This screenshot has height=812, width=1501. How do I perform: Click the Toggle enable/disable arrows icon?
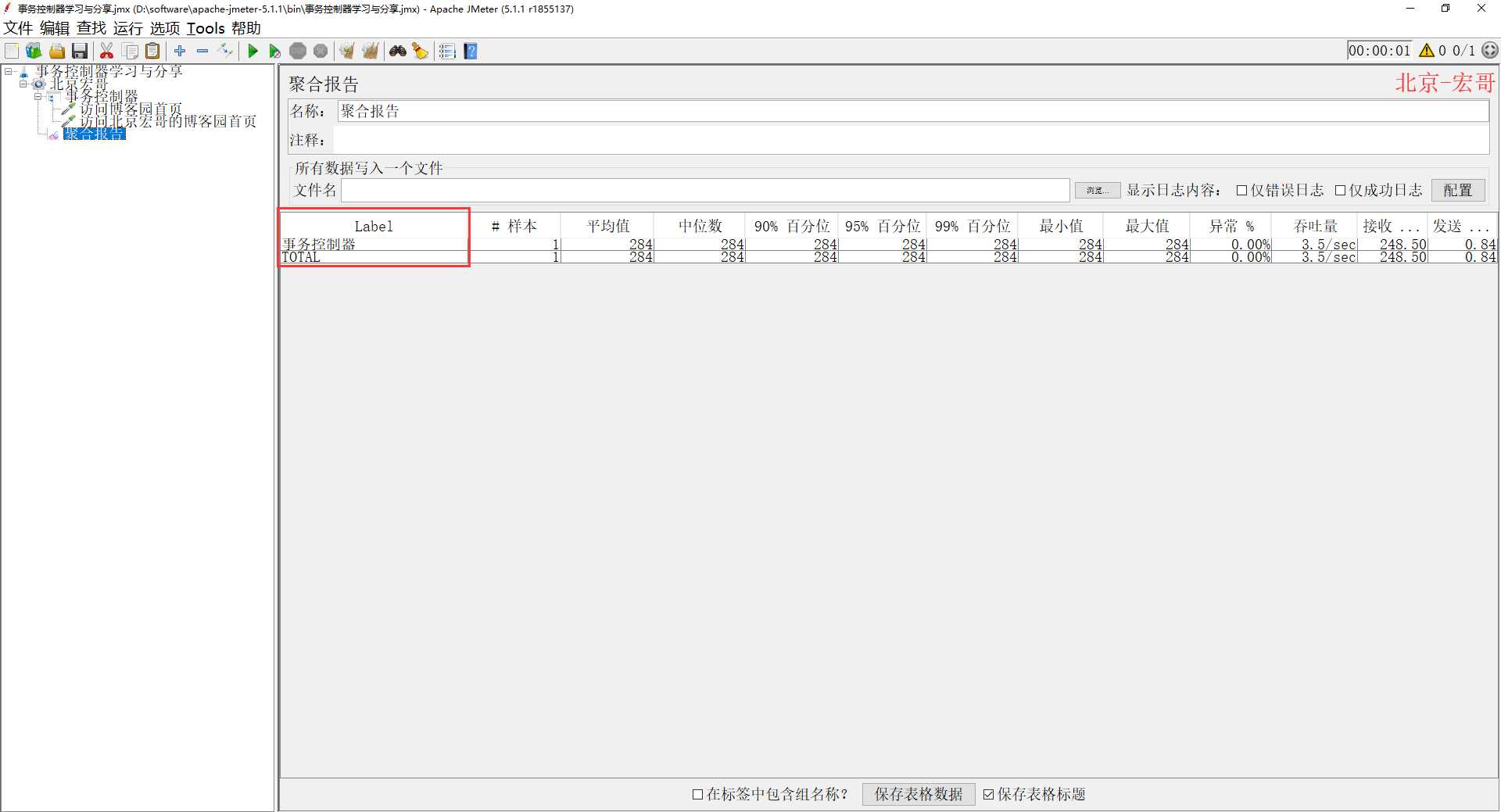(x=226, y=51)
